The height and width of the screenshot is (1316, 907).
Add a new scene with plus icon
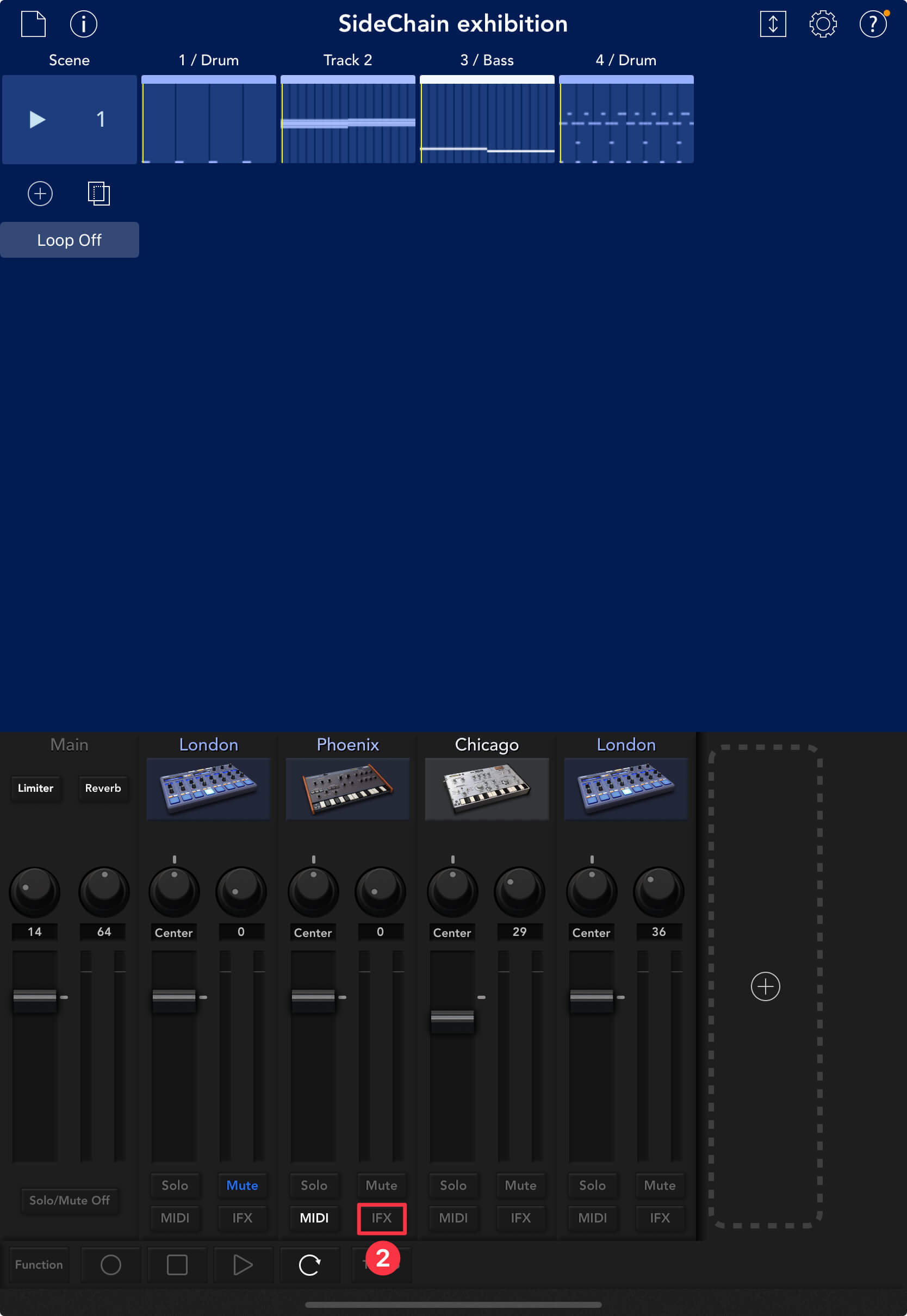coord(40,194)
